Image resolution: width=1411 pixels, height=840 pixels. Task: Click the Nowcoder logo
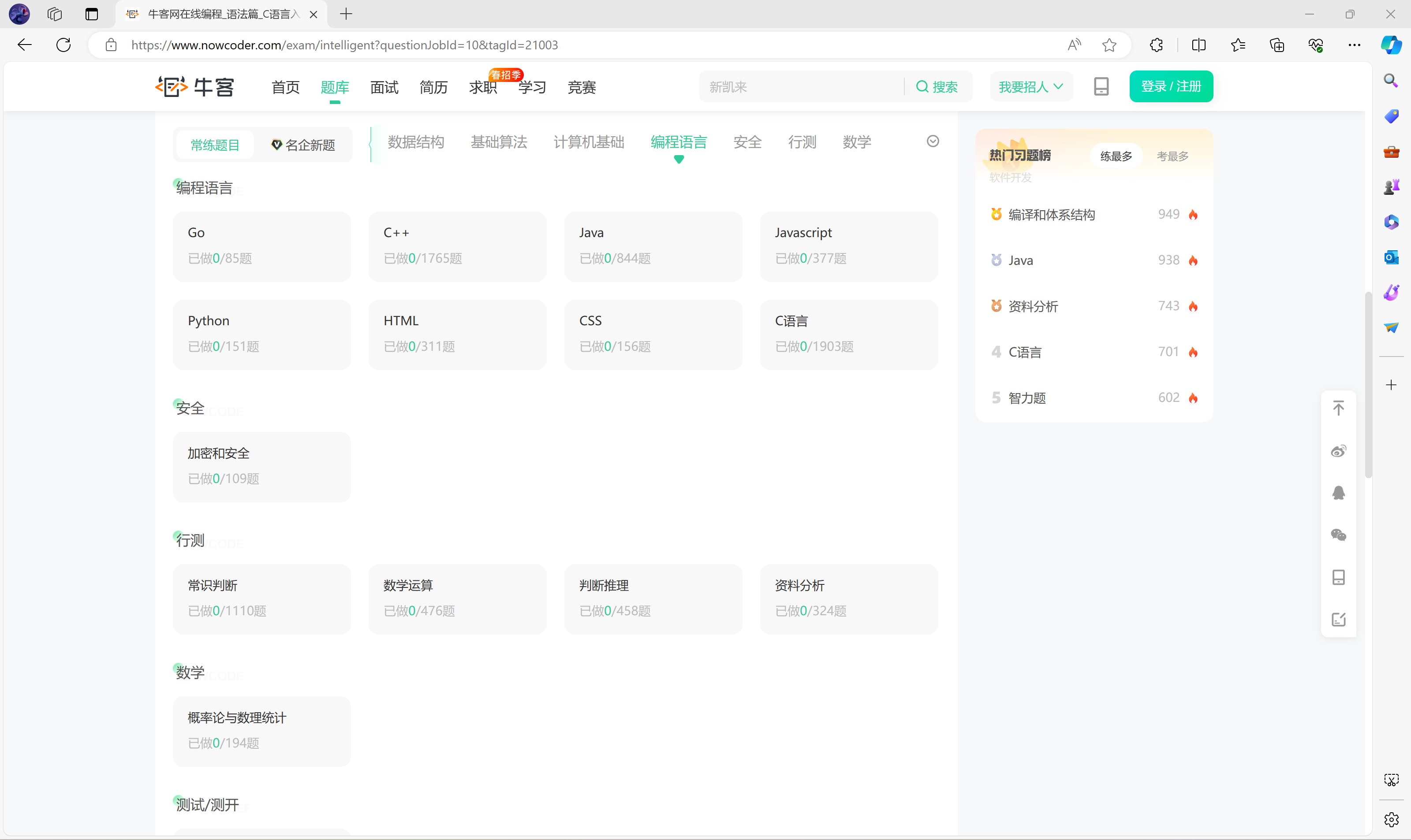(x=195, y=87)
